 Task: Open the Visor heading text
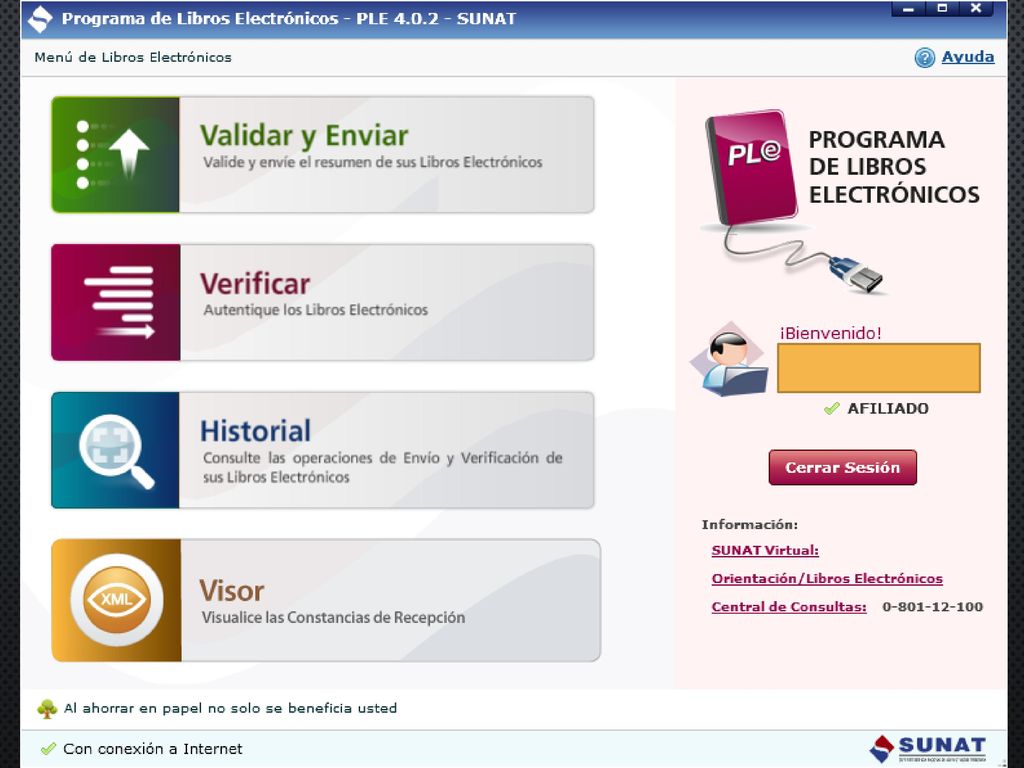232,591
